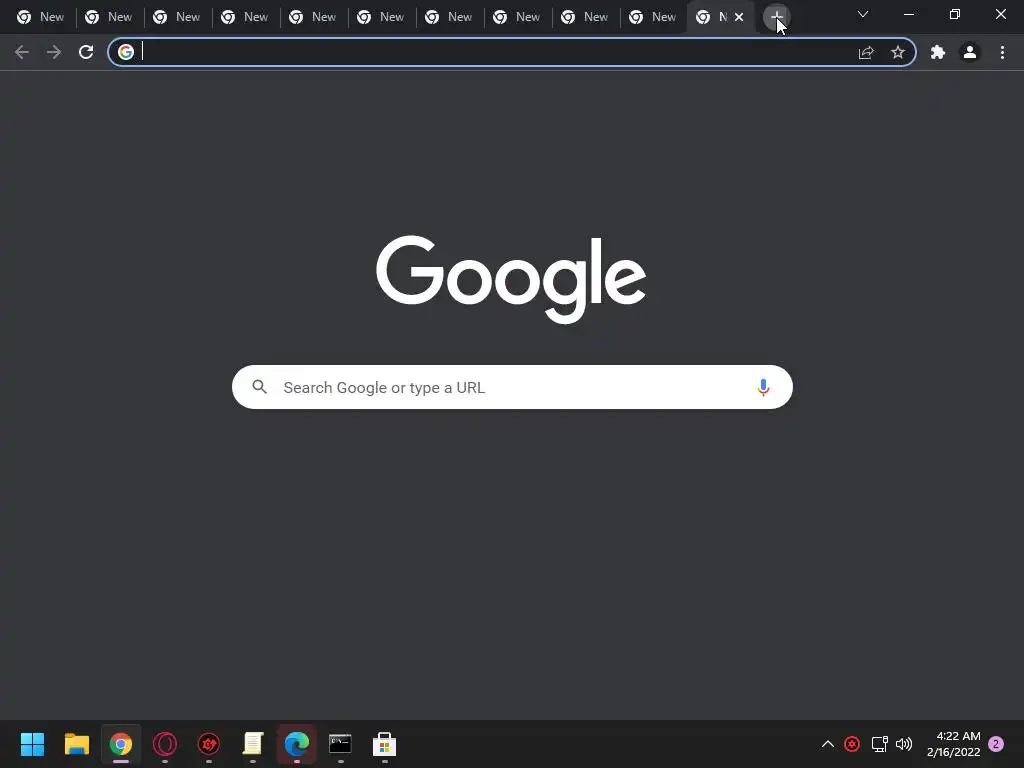Open the volume tray icon
The height and width of the screenshot is (768, 1024).
(904, 744)
